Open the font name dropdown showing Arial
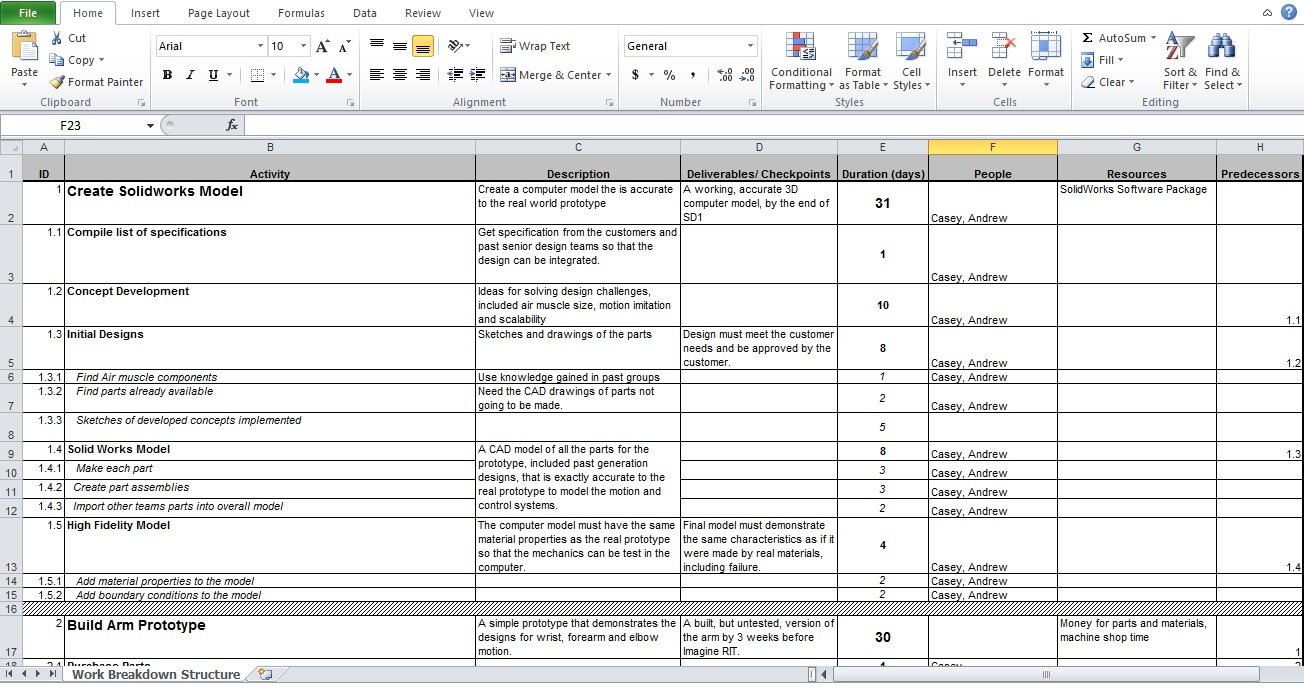 point(260,46)
